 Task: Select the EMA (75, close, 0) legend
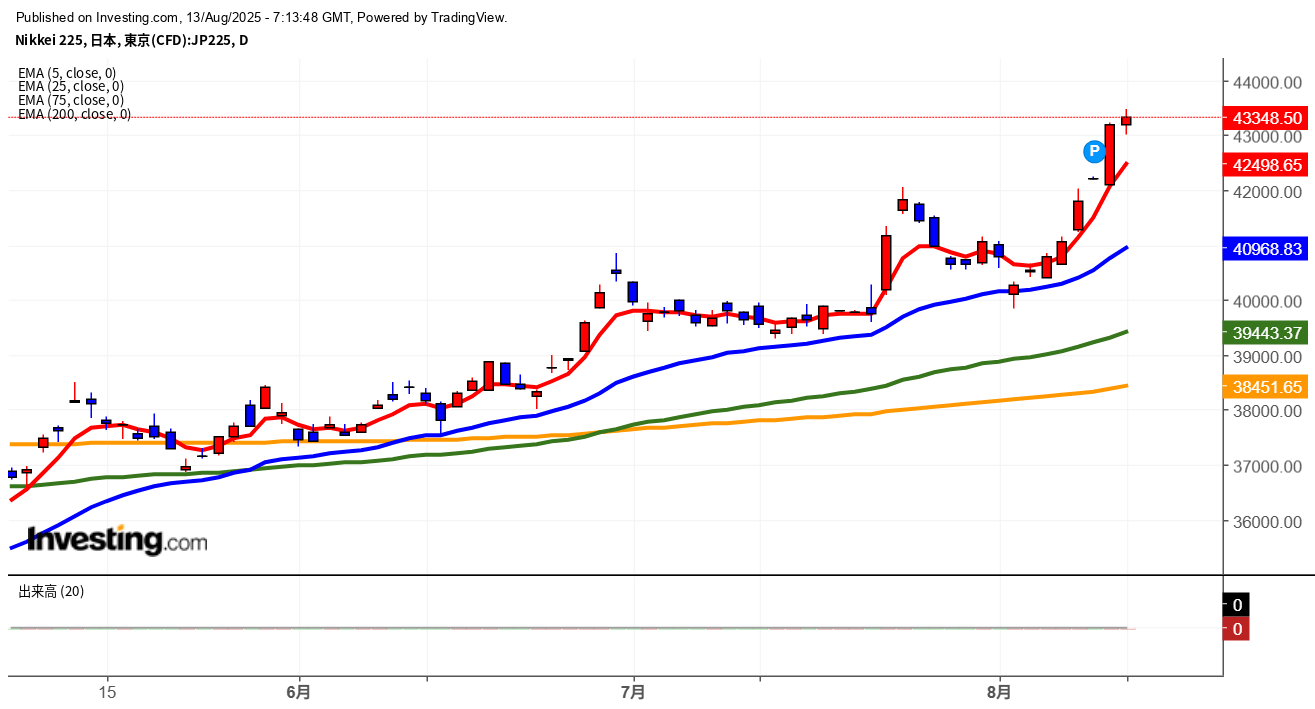(x=71, y=100)
